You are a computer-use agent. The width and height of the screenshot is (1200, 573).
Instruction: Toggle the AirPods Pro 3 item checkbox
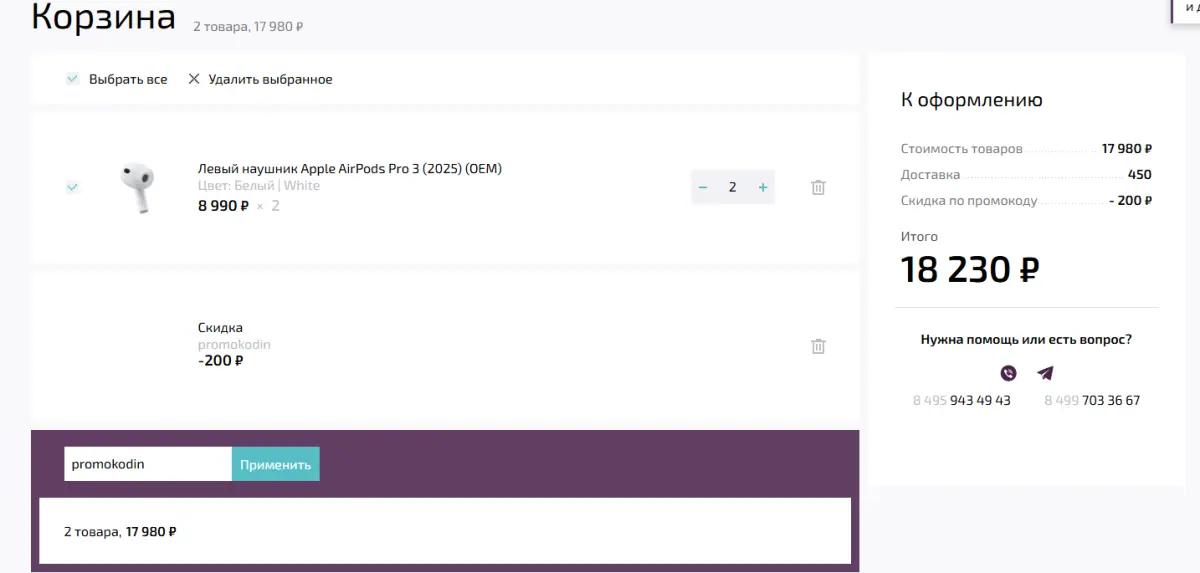[72, 187]
